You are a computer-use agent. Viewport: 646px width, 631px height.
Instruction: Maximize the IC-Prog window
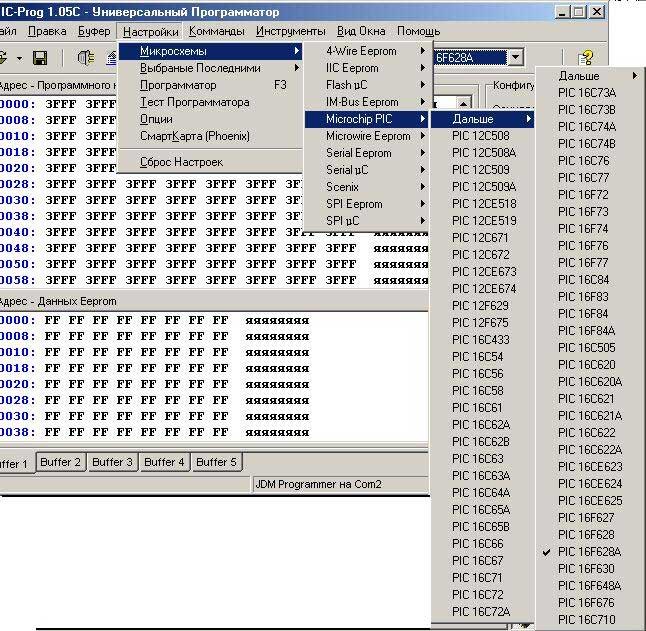point(578,12)
